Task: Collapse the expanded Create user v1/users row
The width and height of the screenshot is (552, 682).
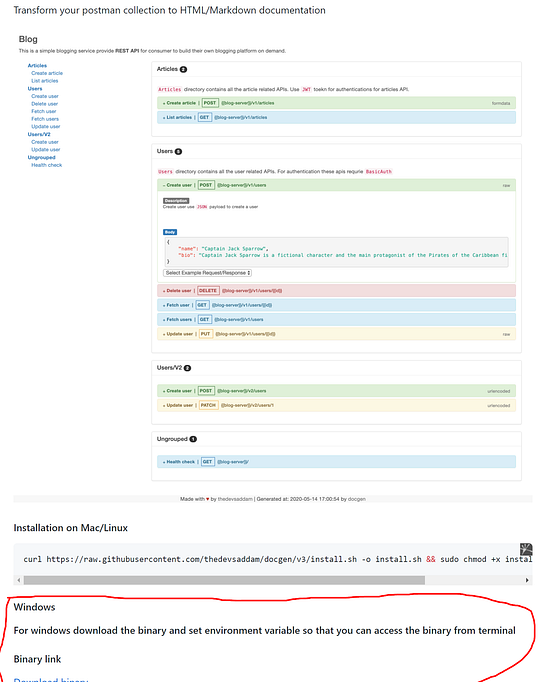Action: [x=336, y=185]
